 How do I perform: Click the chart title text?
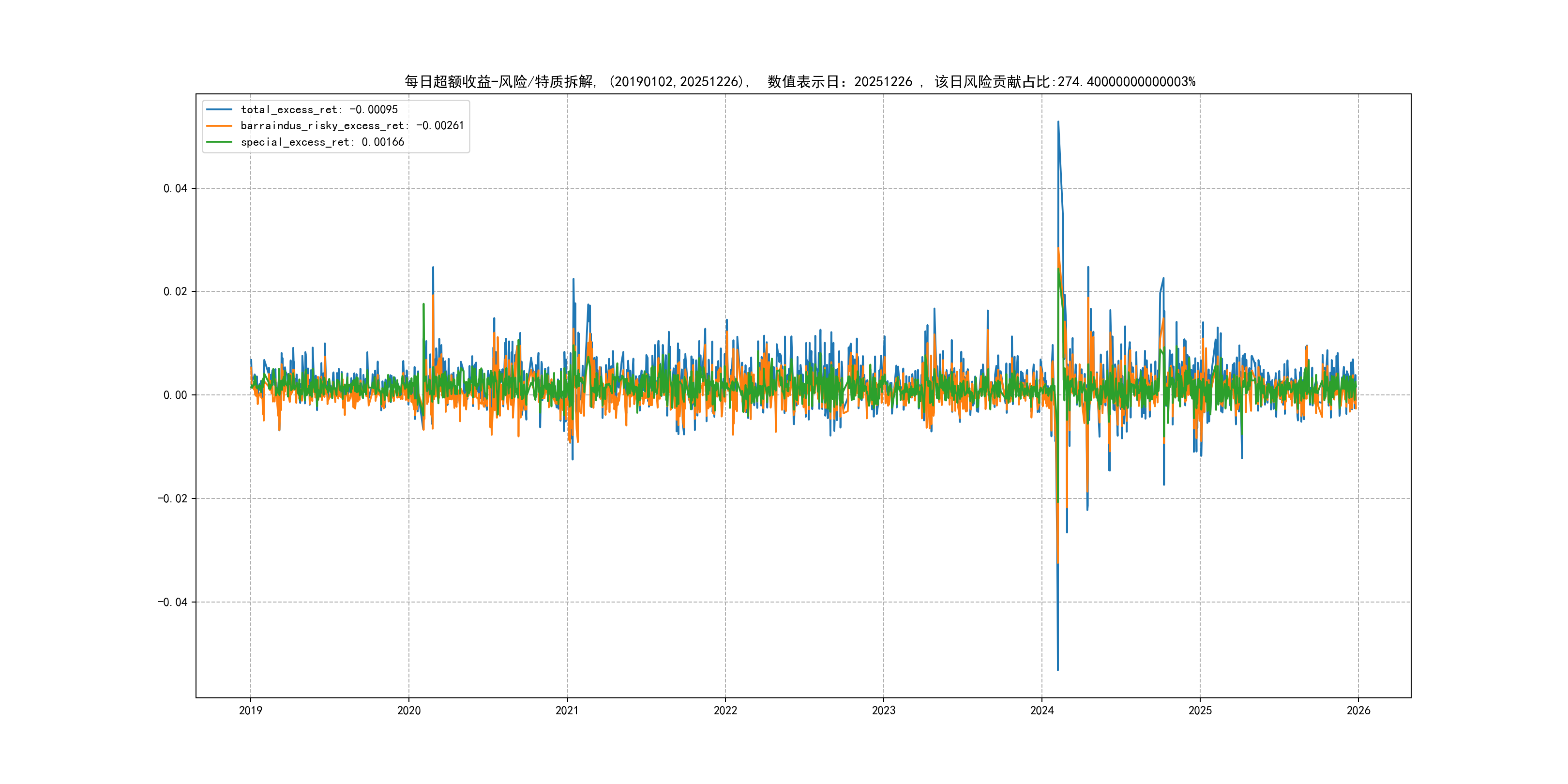[800, 82]
